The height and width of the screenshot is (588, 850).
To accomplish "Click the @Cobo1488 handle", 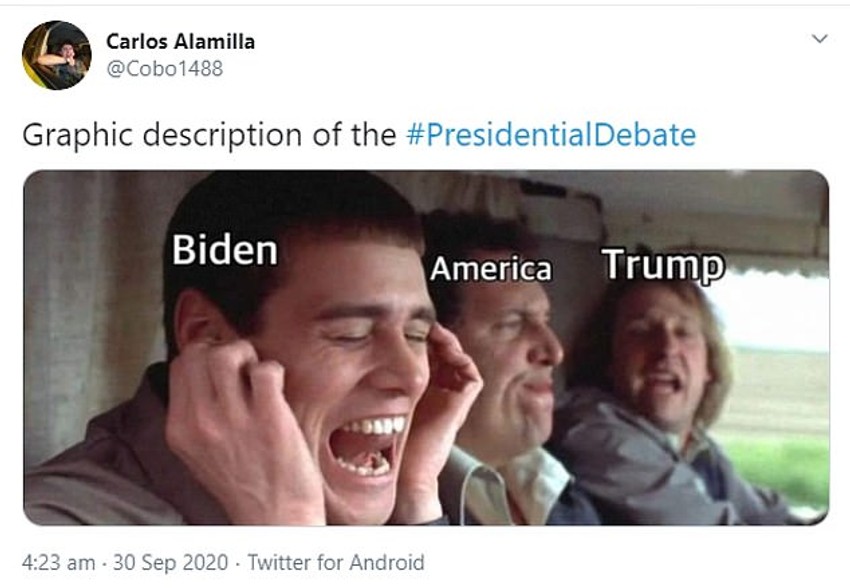I will pos(164,69).
